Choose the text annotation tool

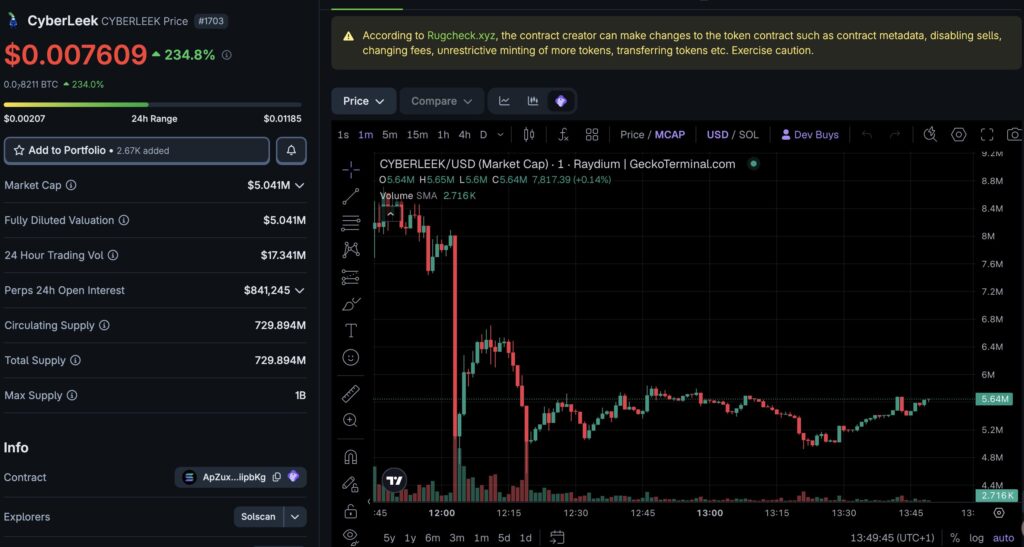click(x=351, y=330)
